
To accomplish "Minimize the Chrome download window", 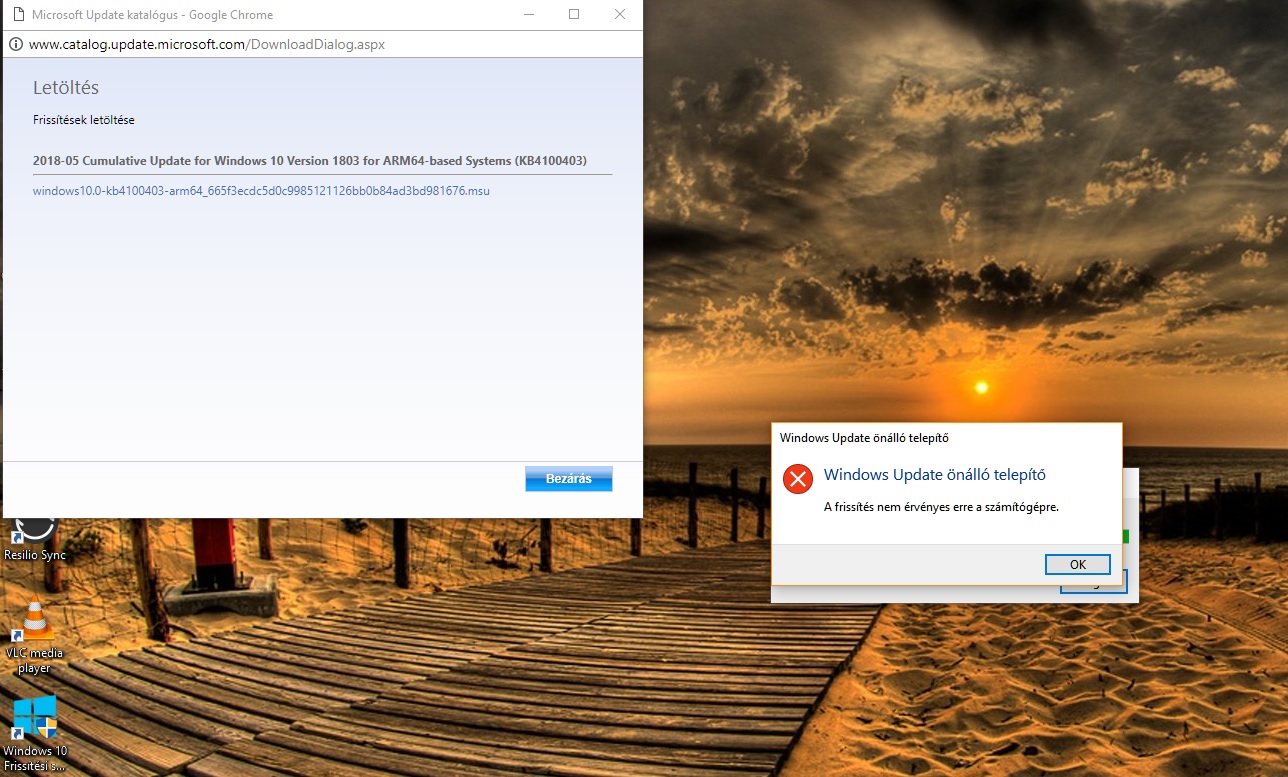I will (x=527, y=15).
